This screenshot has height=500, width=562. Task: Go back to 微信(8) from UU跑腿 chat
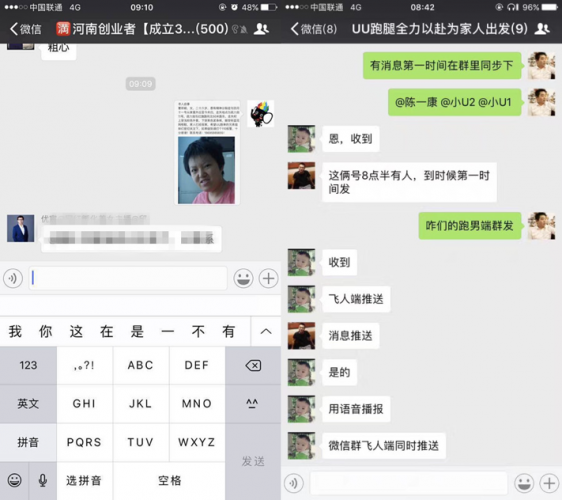tap(314, 29)
